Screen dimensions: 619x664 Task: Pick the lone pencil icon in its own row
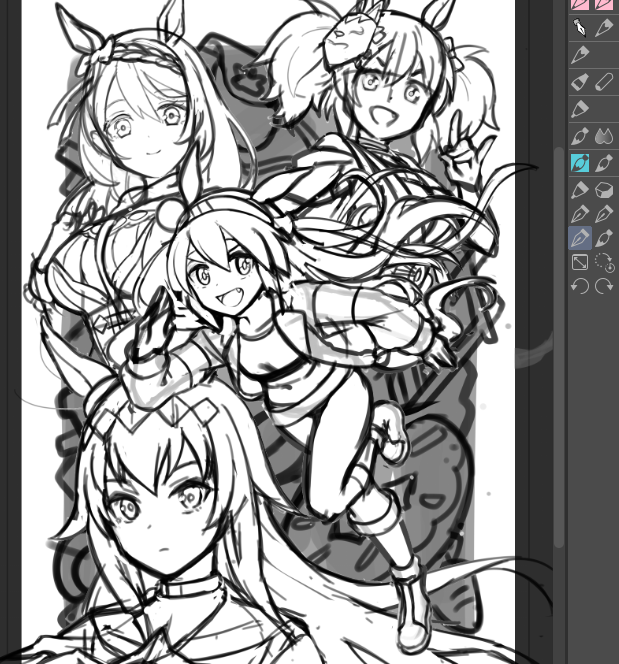click(x=580, y=55)
